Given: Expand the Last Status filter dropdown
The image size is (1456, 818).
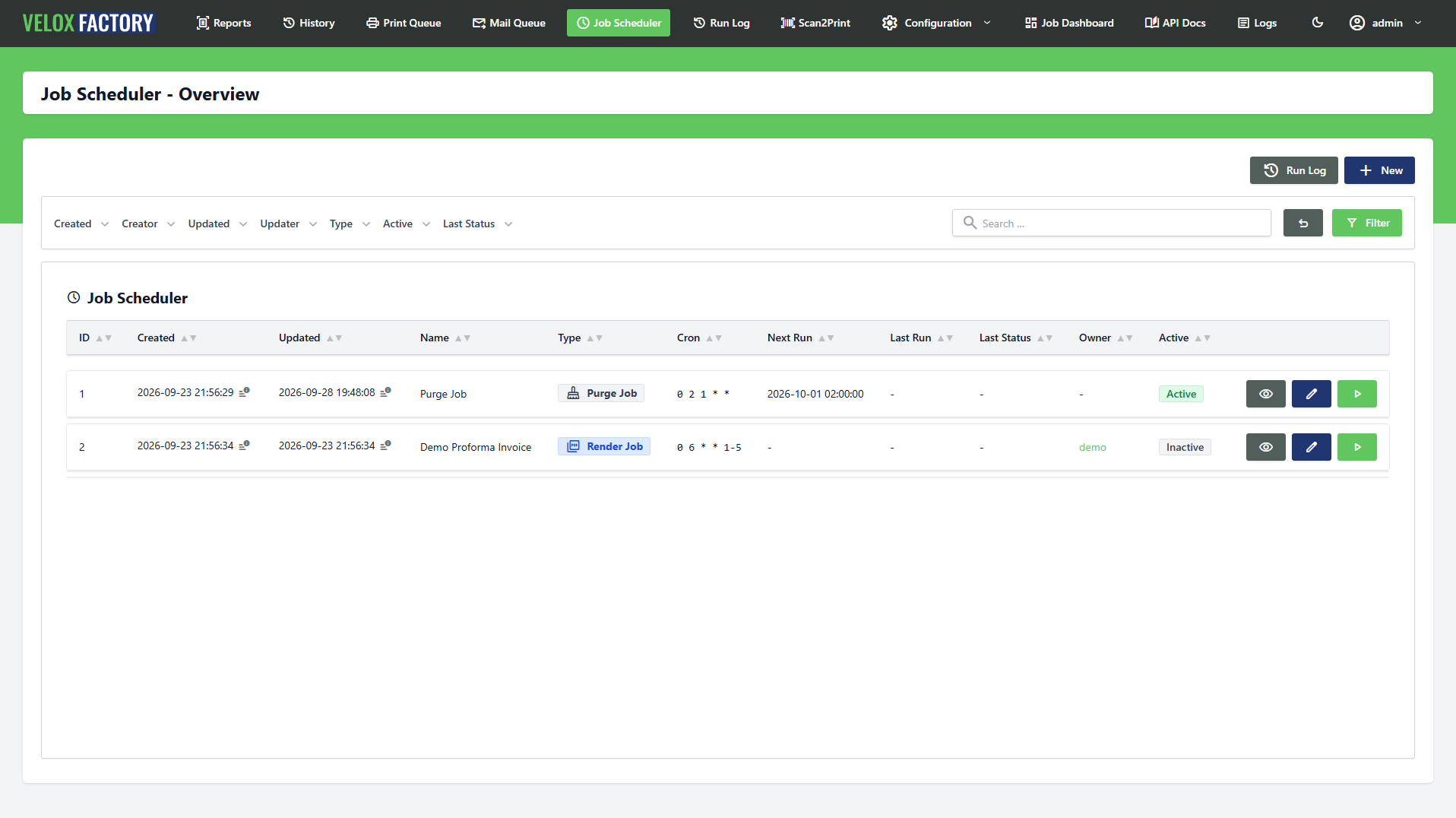Looking at the screenshot, I should [x=477, y=224].
